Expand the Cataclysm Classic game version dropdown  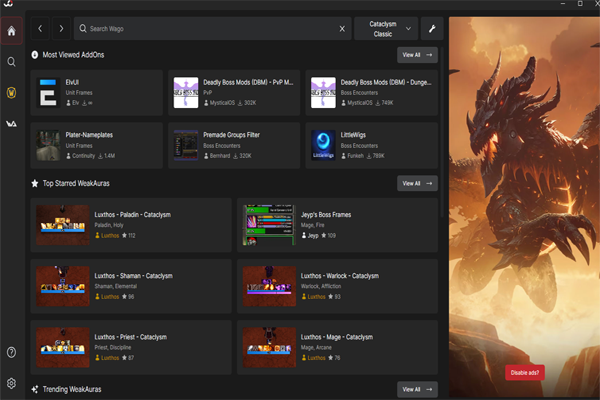[386, 28]
